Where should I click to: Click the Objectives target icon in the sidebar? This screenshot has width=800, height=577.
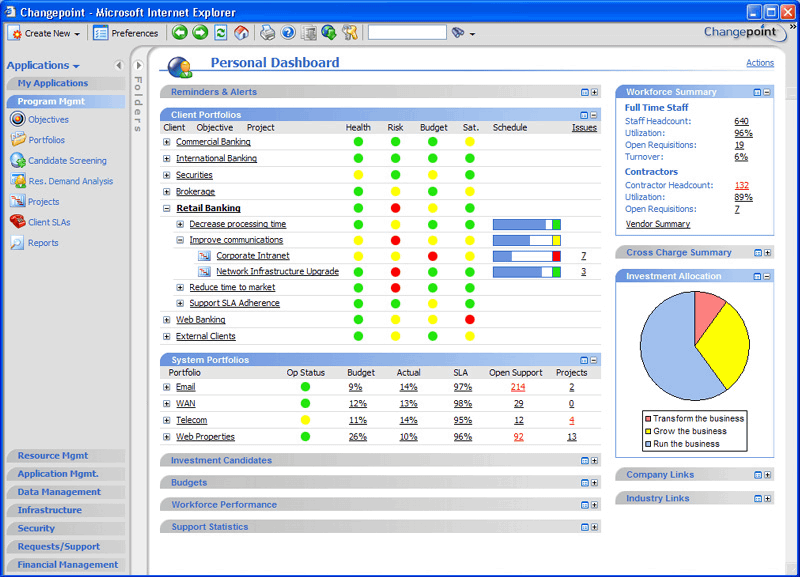(x=17, y=119)
